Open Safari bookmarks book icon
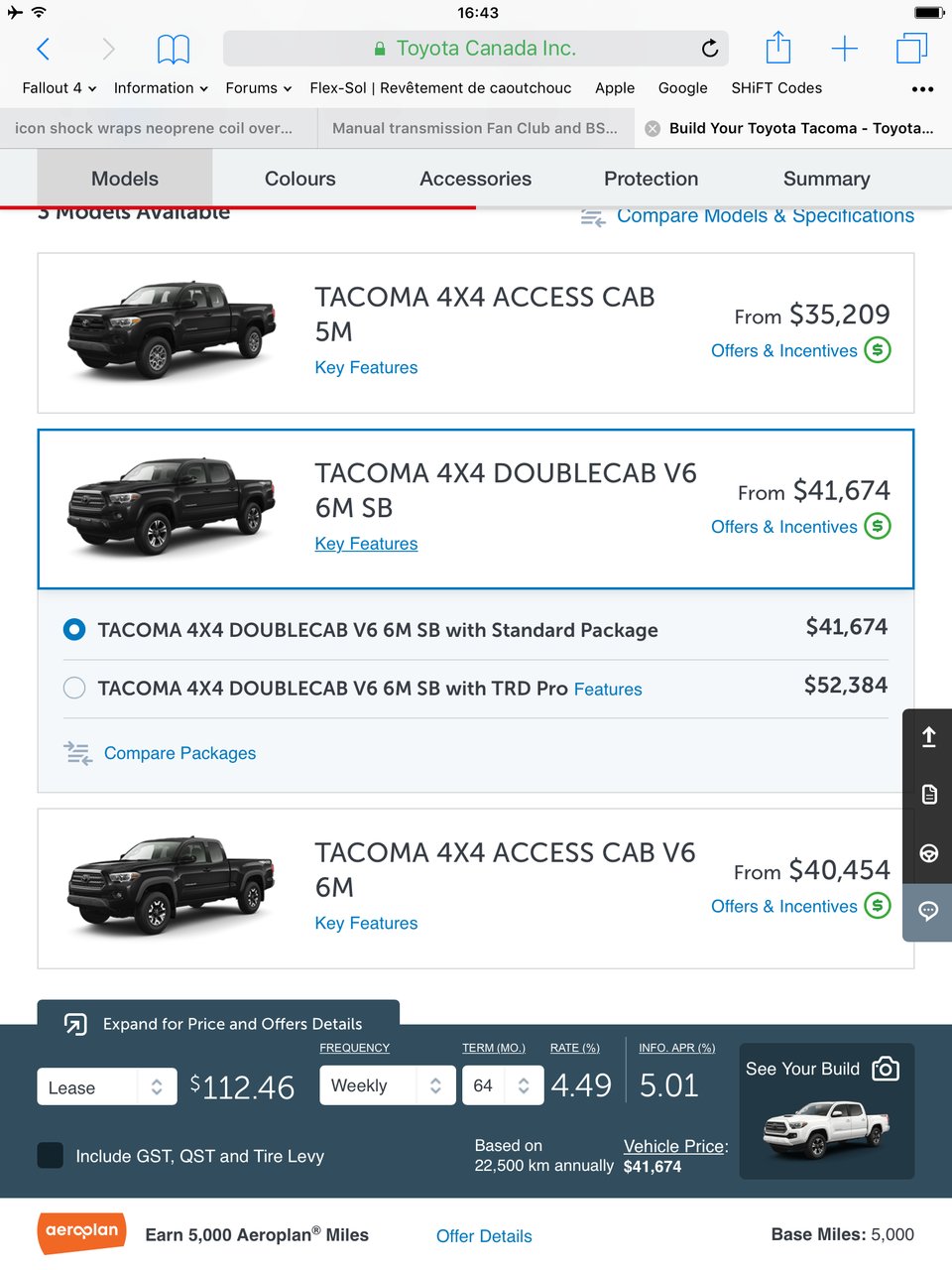This screenshot has width=952, height=1270. [174, 48]
